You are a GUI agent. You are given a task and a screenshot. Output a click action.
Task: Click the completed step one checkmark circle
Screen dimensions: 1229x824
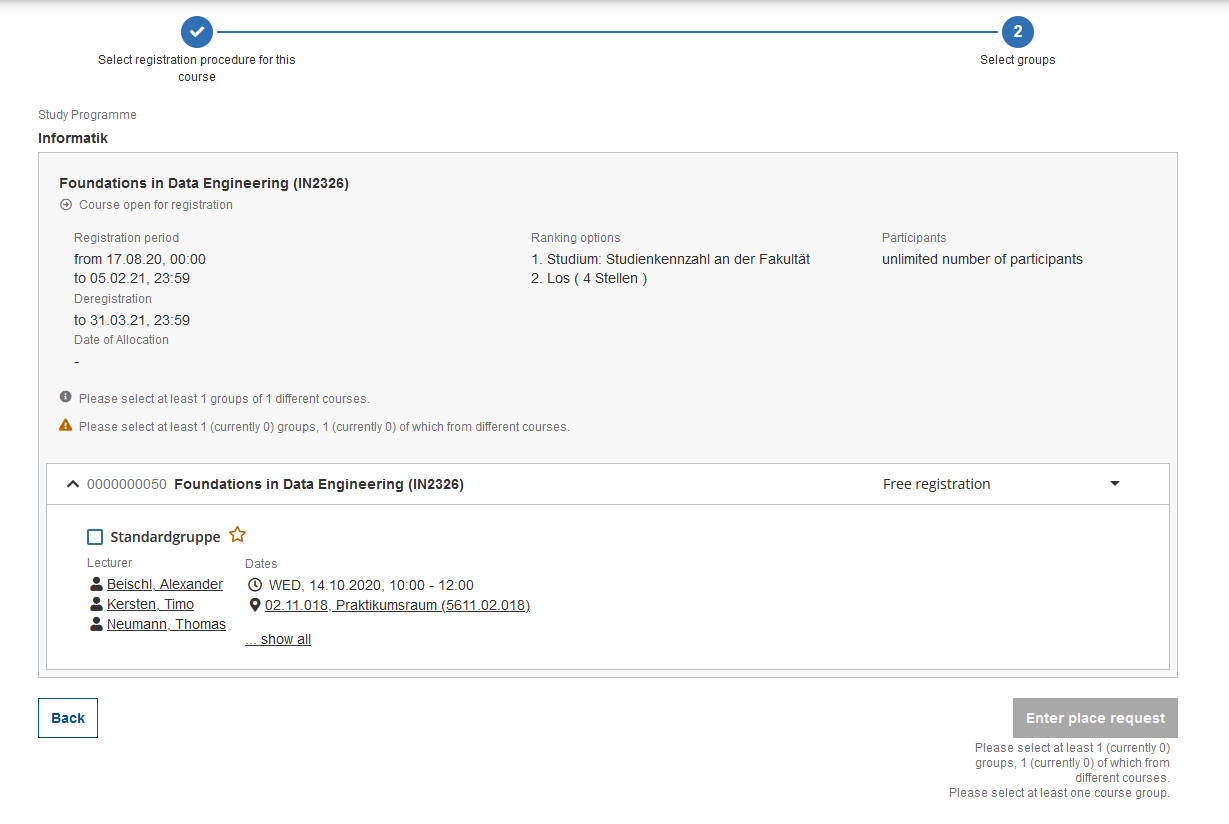point(197,31)
